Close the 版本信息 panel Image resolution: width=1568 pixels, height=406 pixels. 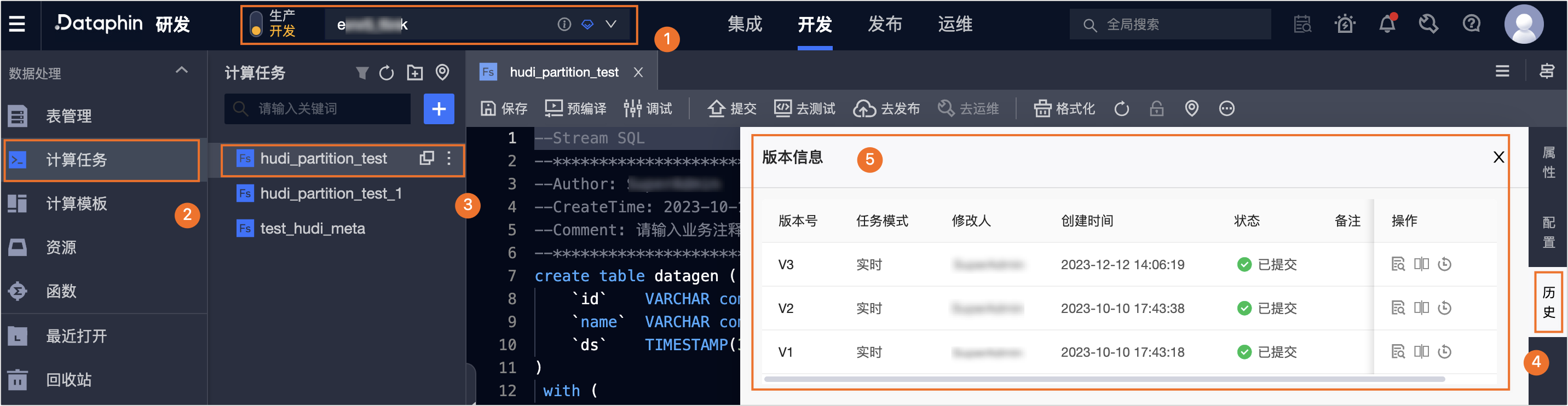coord(1498,158)
